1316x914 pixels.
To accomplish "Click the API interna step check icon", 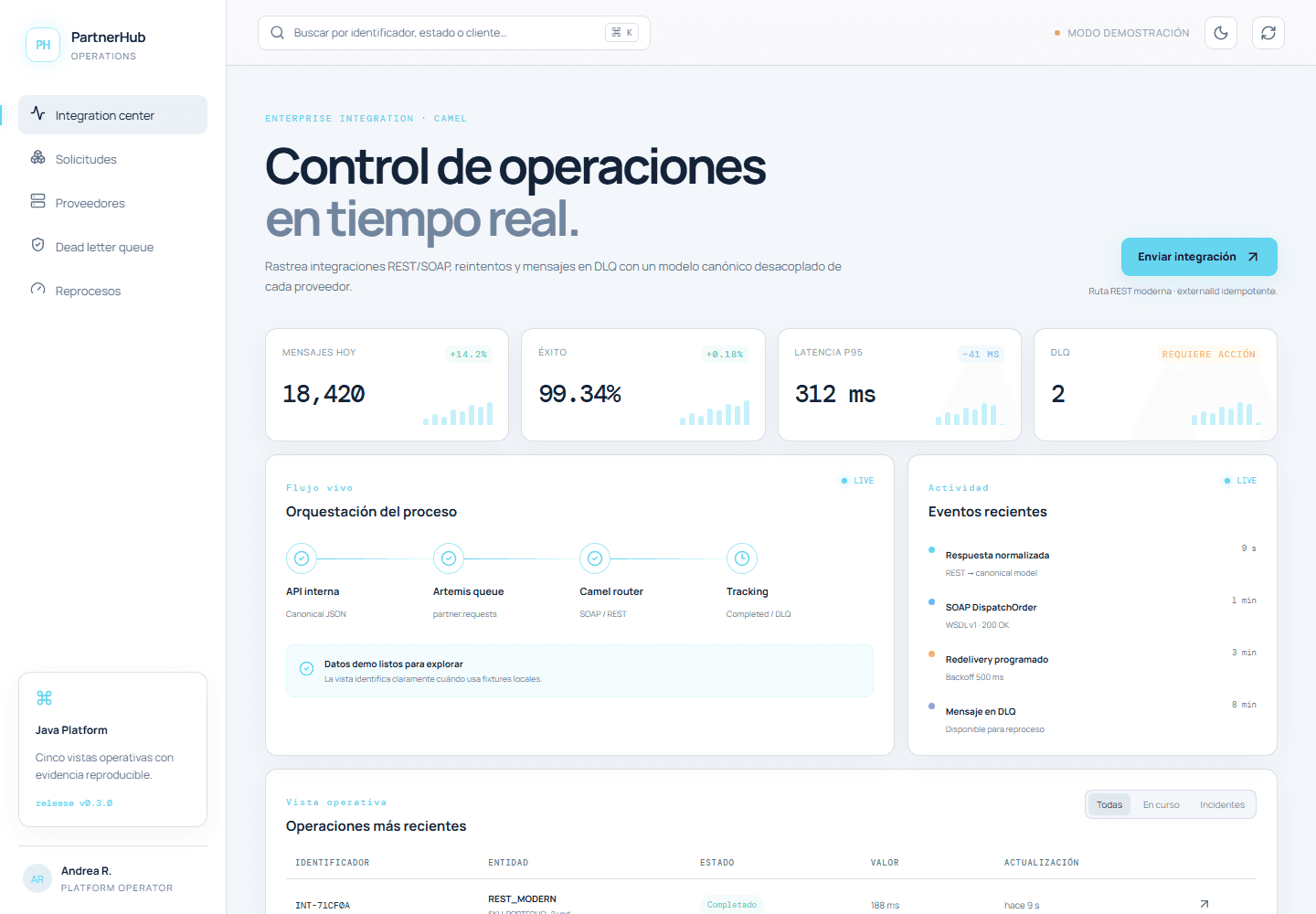I will pos(302,558).
